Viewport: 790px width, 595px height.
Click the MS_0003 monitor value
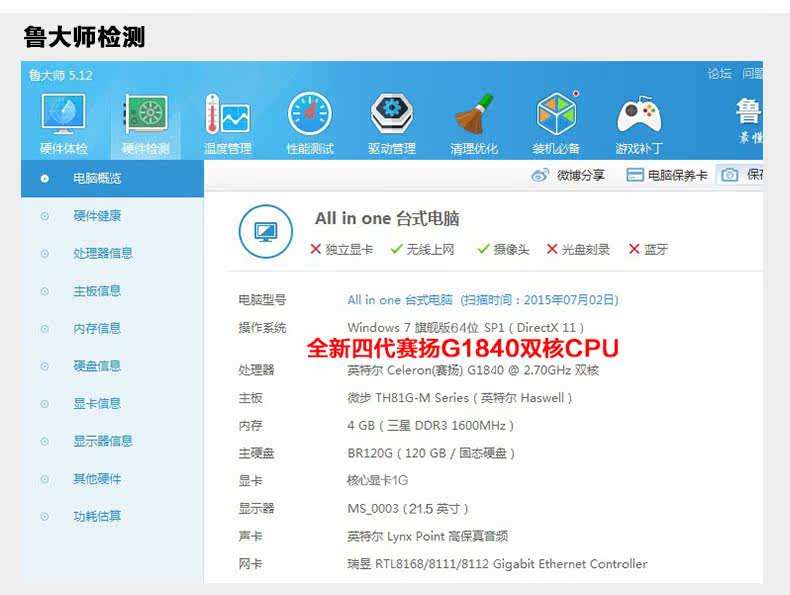pos(408,509)
